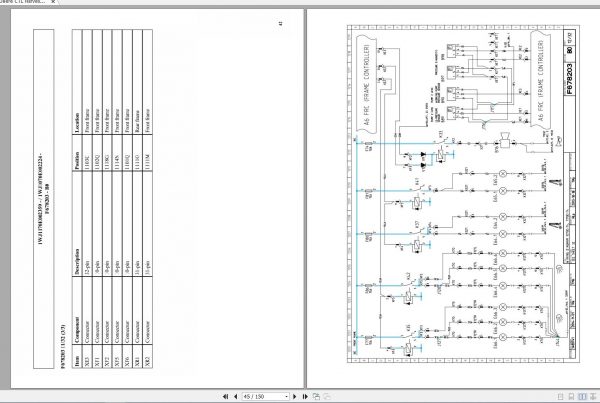
Task: Click the F678203 drawing number on the schematic
Action: click(x=570, y=79)
